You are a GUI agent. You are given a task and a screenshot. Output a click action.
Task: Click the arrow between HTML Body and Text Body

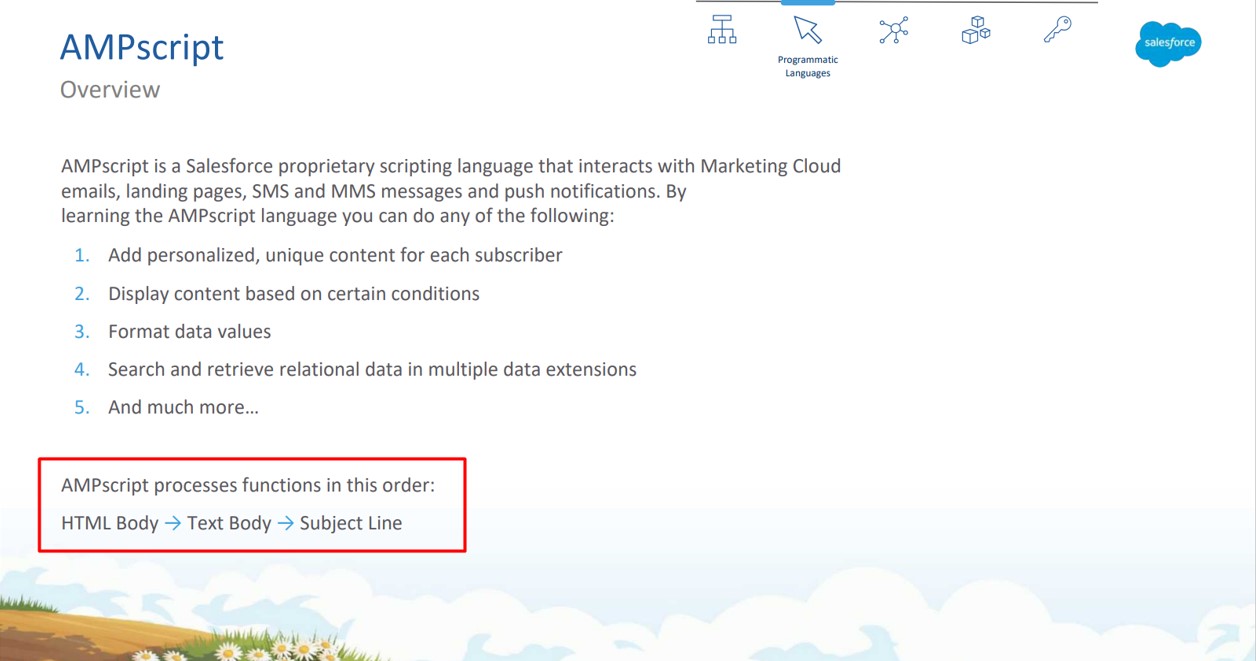click(173, 523)
